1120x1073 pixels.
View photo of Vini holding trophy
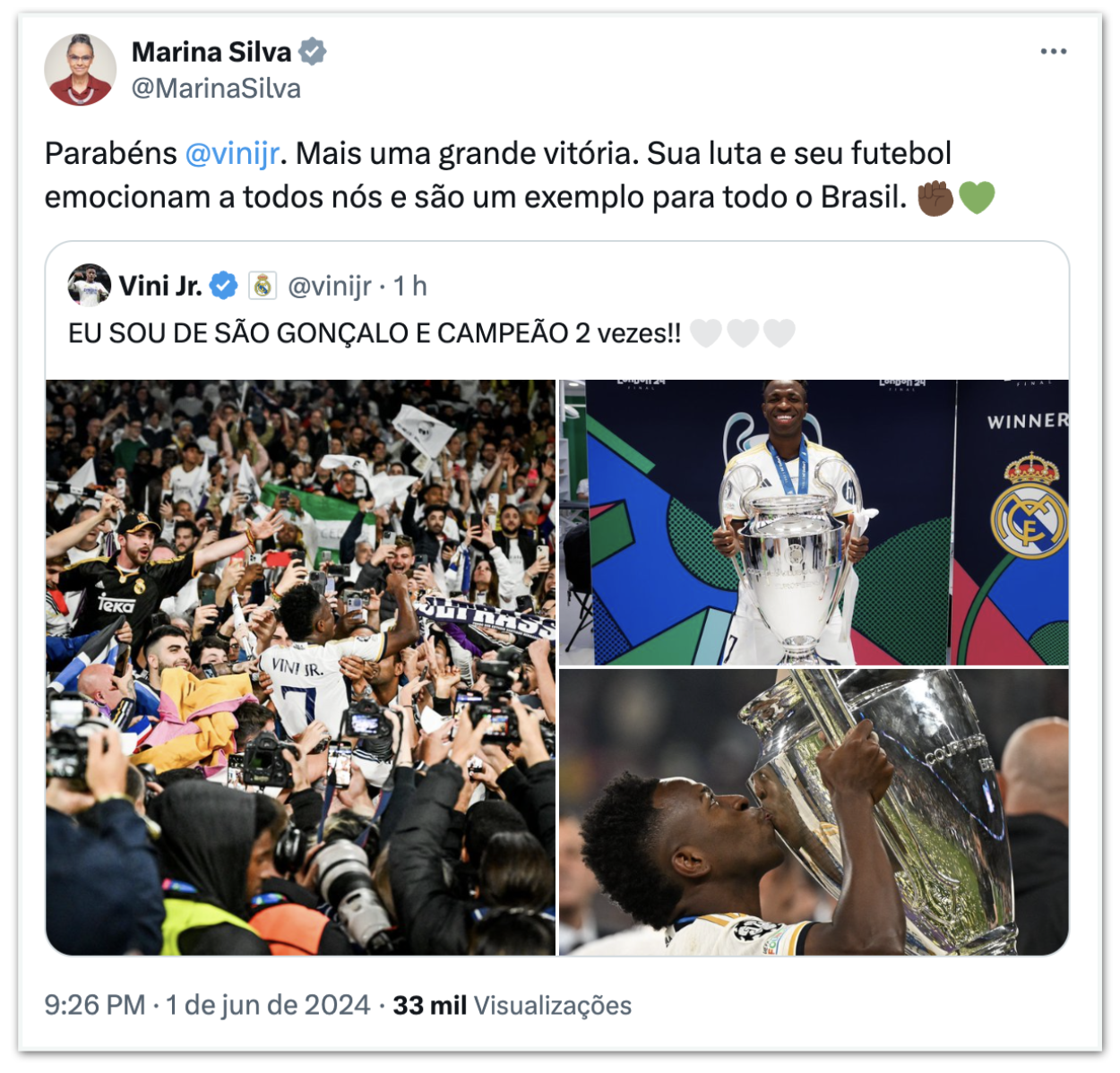point(814,522)
